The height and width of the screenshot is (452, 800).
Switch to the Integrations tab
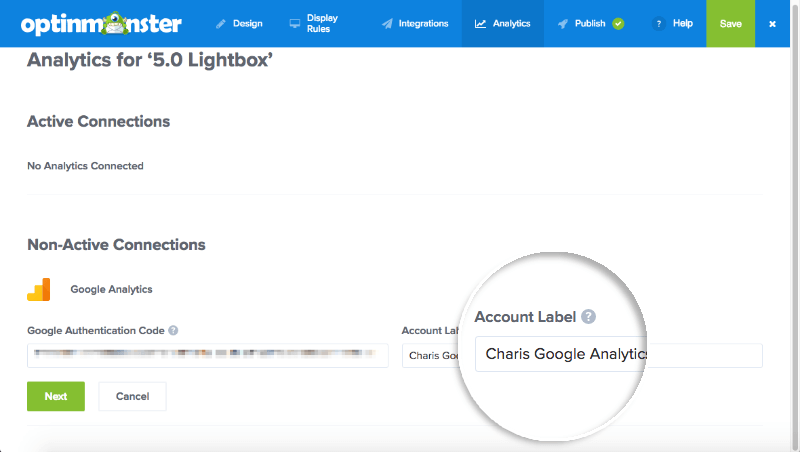[x=415, y=23]
